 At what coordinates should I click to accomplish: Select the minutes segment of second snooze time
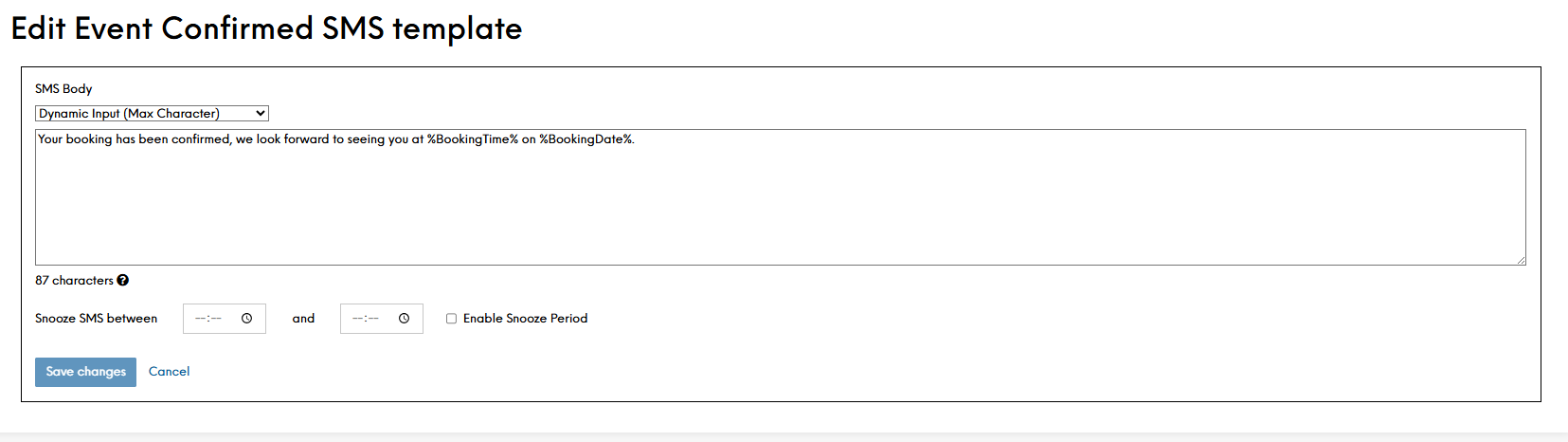pos(373,319)
